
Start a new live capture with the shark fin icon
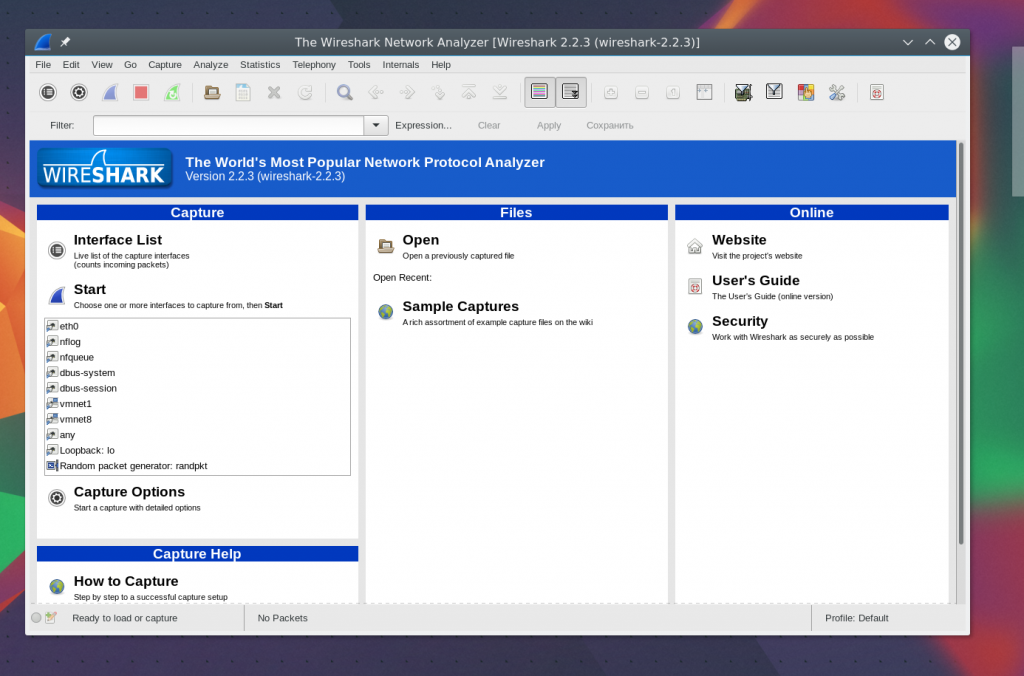(x=110, y=93)
